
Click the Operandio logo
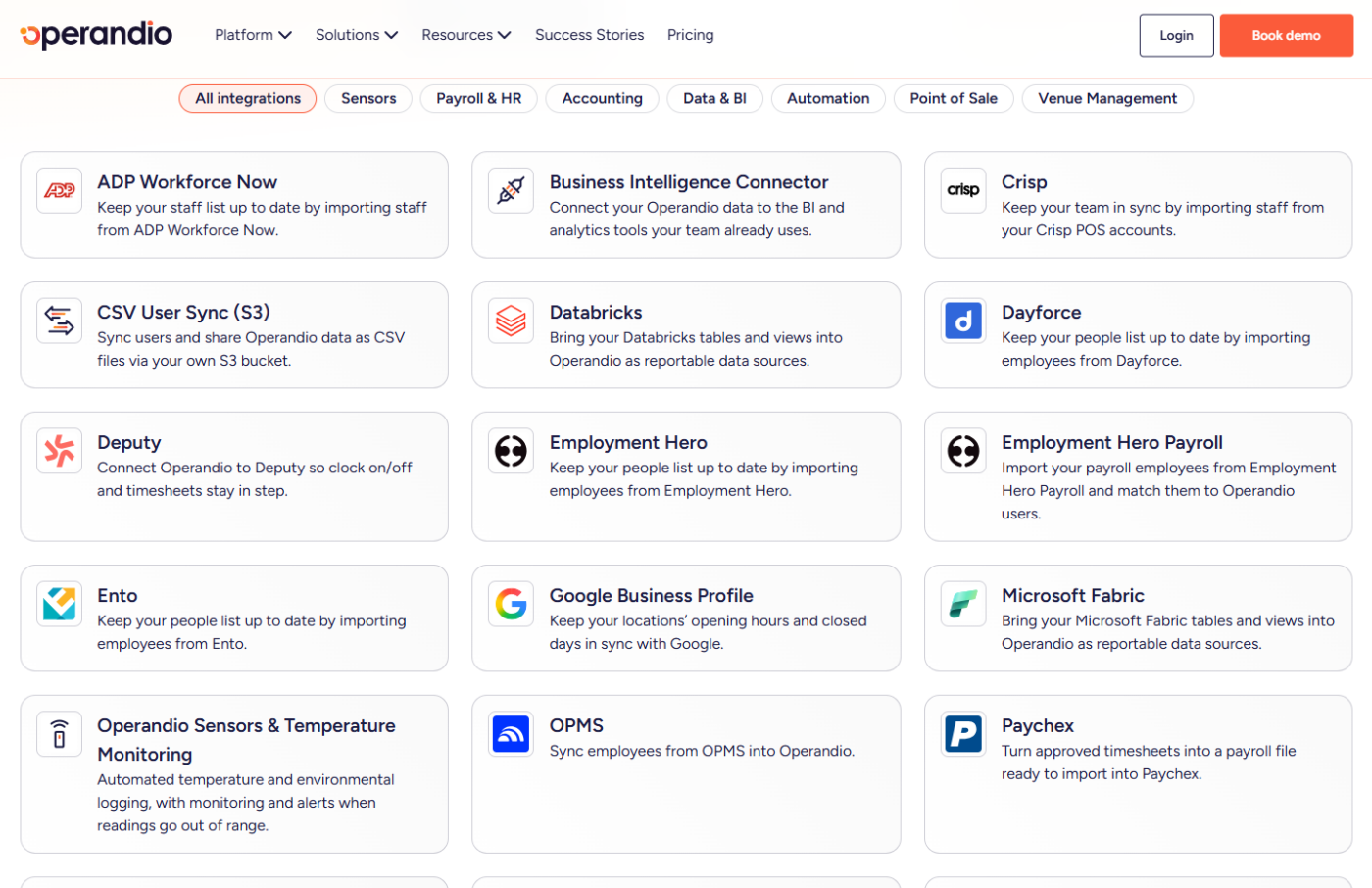click(x=96, y=34)
